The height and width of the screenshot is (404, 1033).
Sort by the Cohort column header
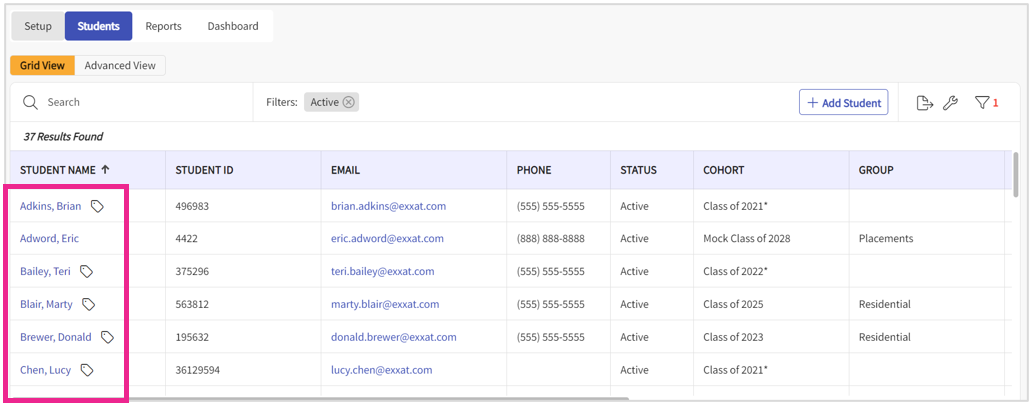coord(723,170)
